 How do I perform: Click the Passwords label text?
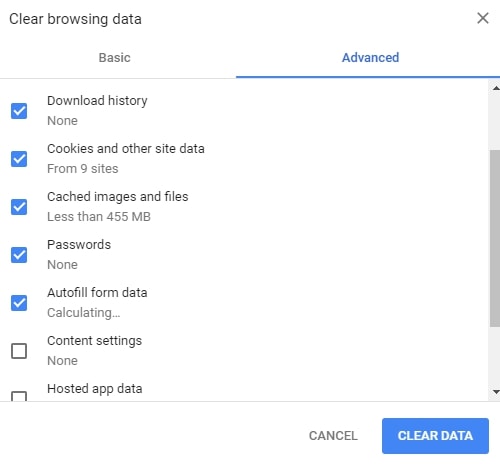tap(79, 244)
